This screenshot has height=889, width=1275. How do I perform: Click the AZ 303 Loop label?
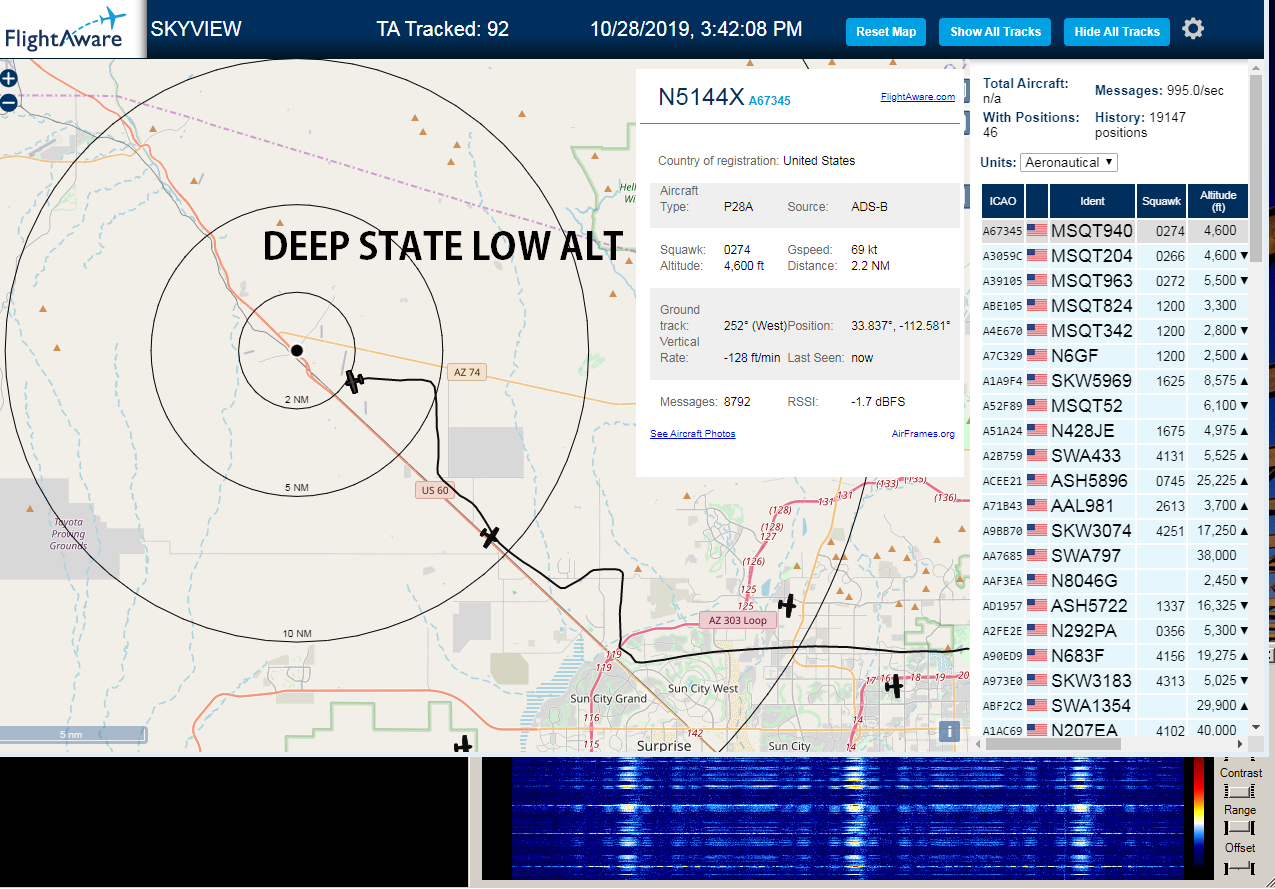(x=738, y=620)
